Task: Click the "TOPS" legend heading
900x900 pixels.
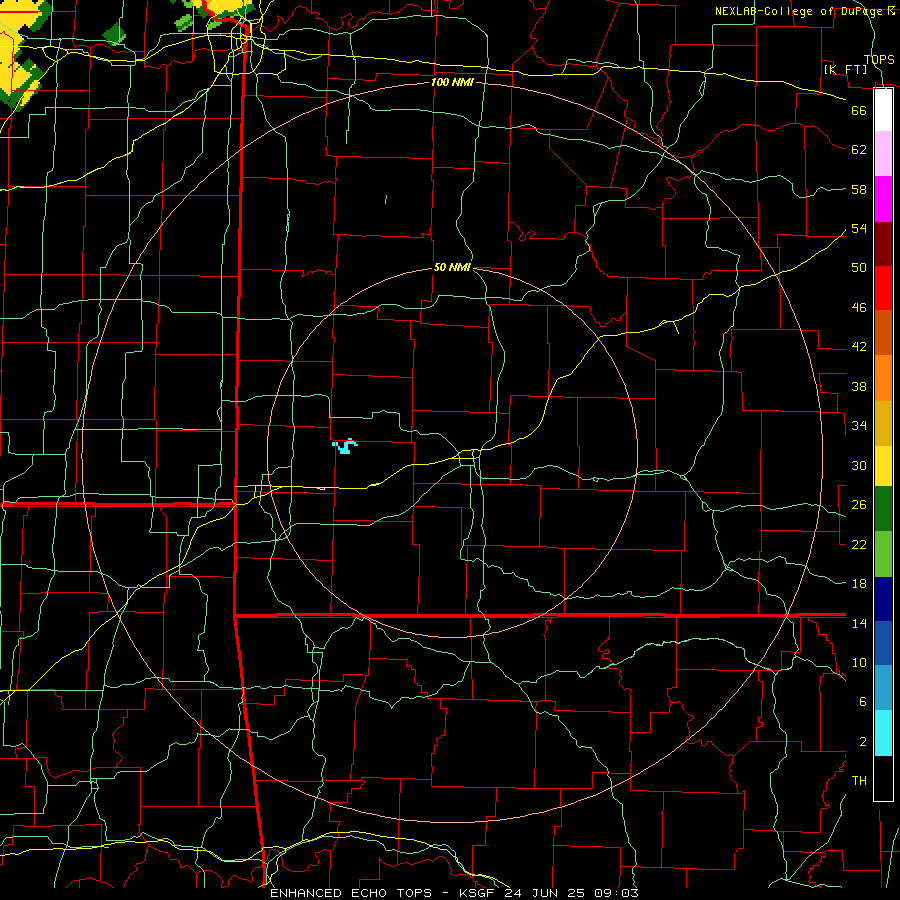Action: coord(879,60)
